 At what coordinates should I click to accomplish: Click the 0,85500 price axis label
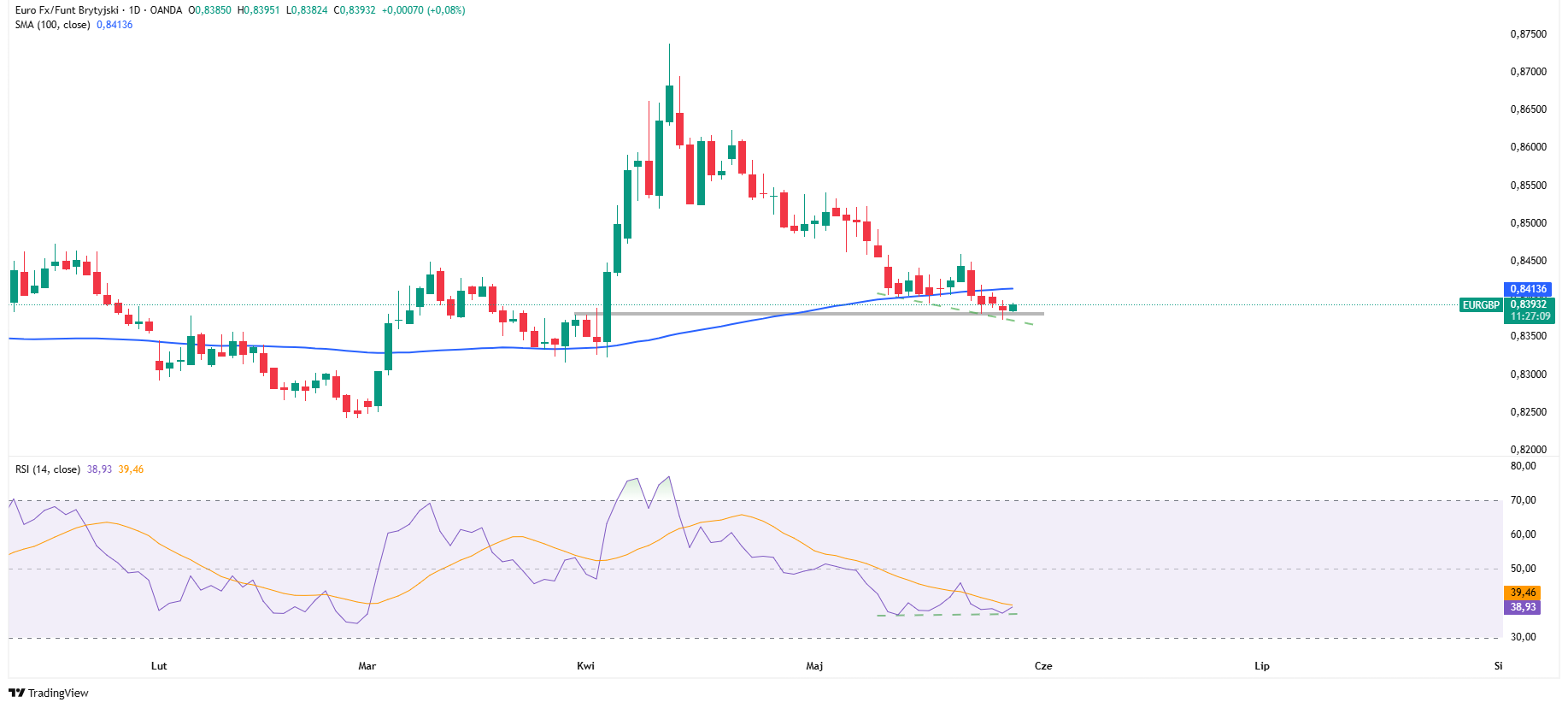1529,186
